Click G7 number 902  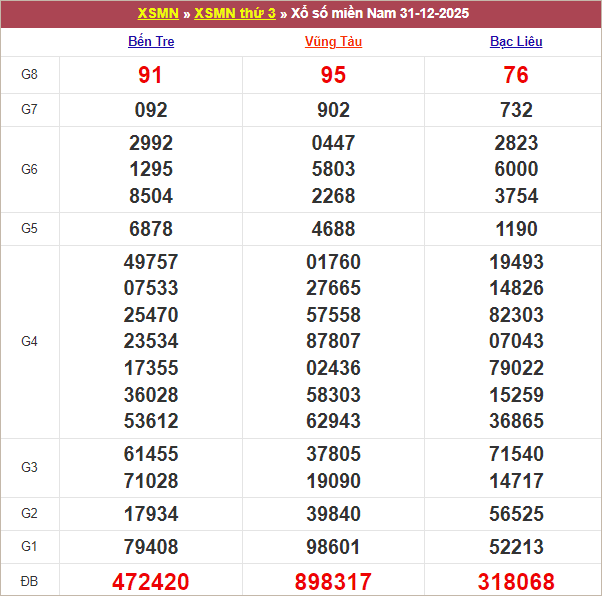click(333, 110)
